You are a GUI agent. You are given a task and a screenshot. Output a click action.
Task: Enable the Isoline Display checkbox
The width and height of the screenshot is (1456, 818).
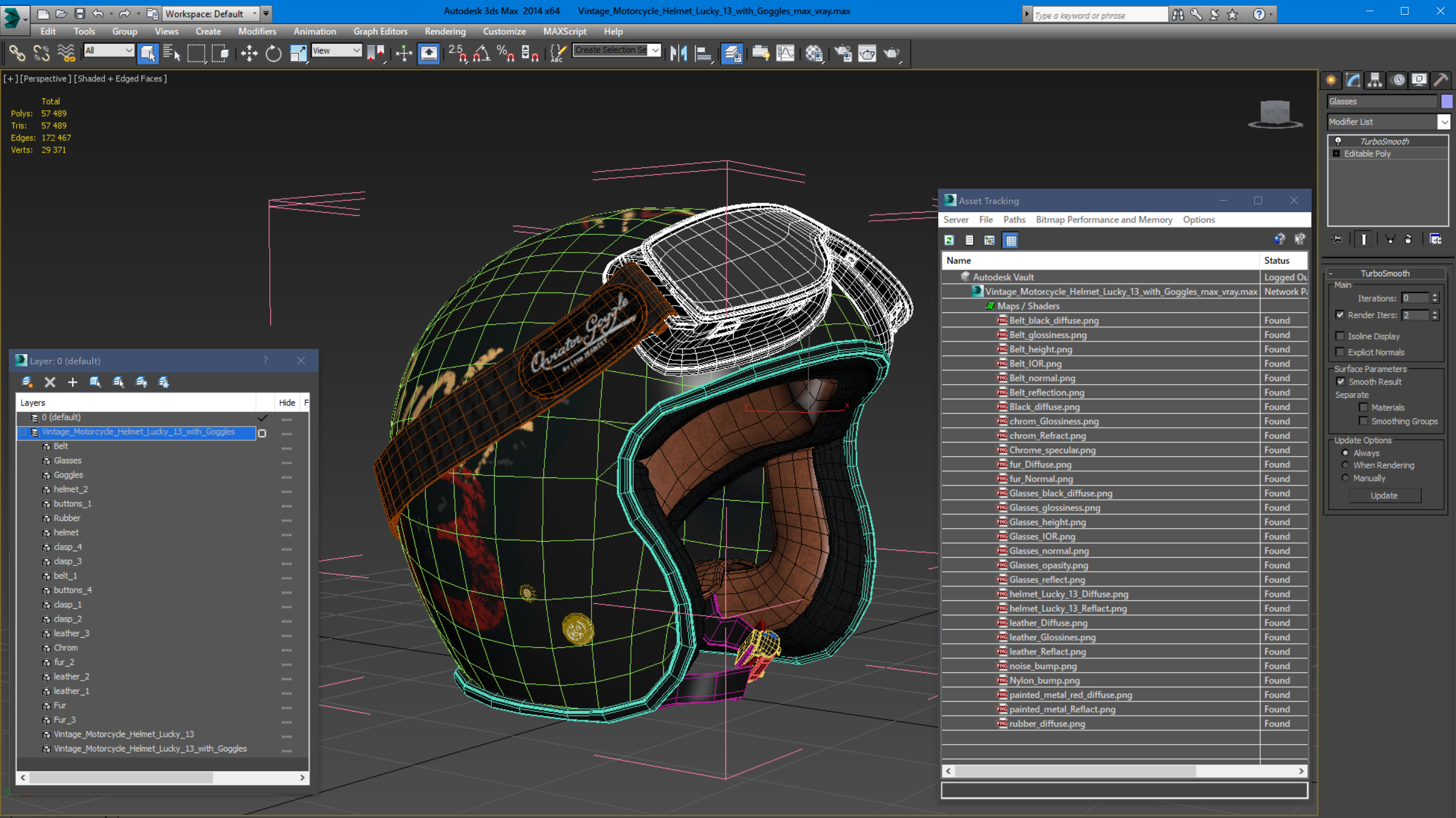point(1340,336)
